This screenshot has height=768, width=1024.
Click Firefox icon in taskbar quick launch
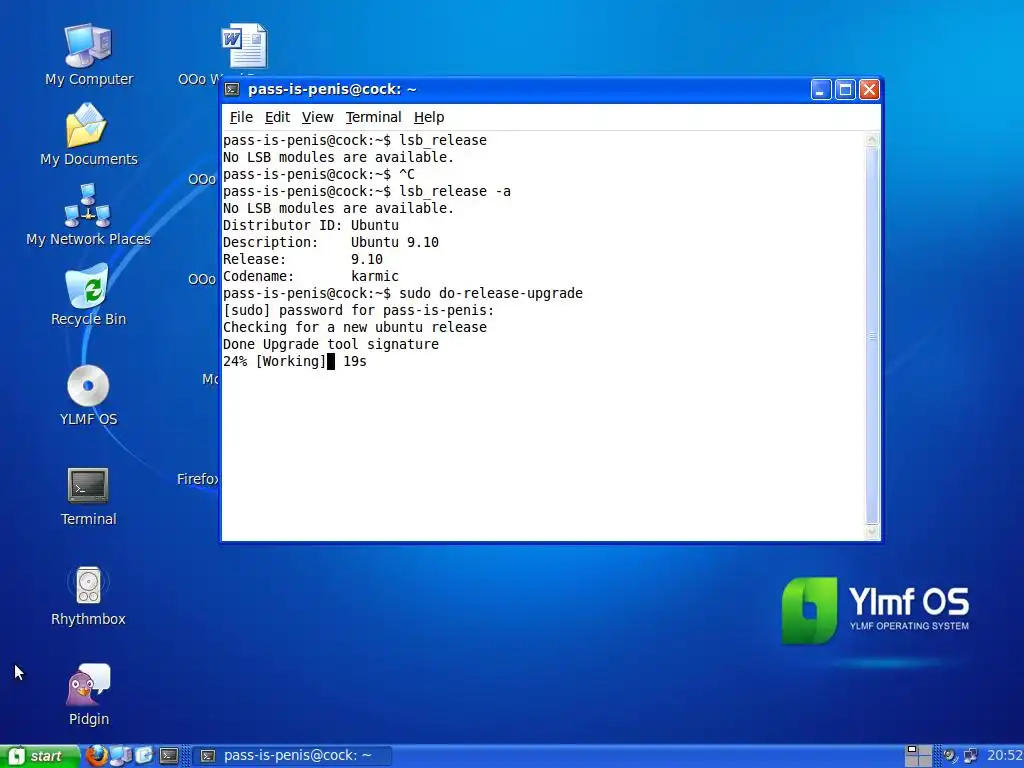point(96,756)
